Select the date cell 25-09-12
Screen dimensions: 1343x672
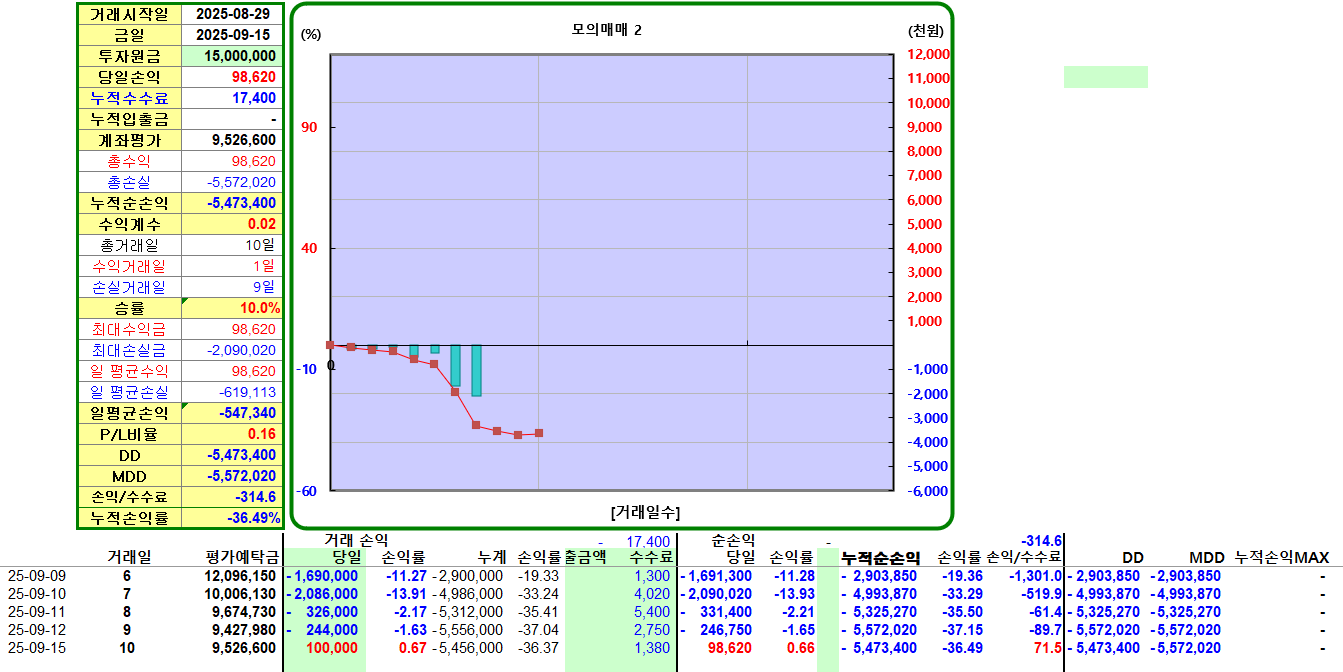37,630
